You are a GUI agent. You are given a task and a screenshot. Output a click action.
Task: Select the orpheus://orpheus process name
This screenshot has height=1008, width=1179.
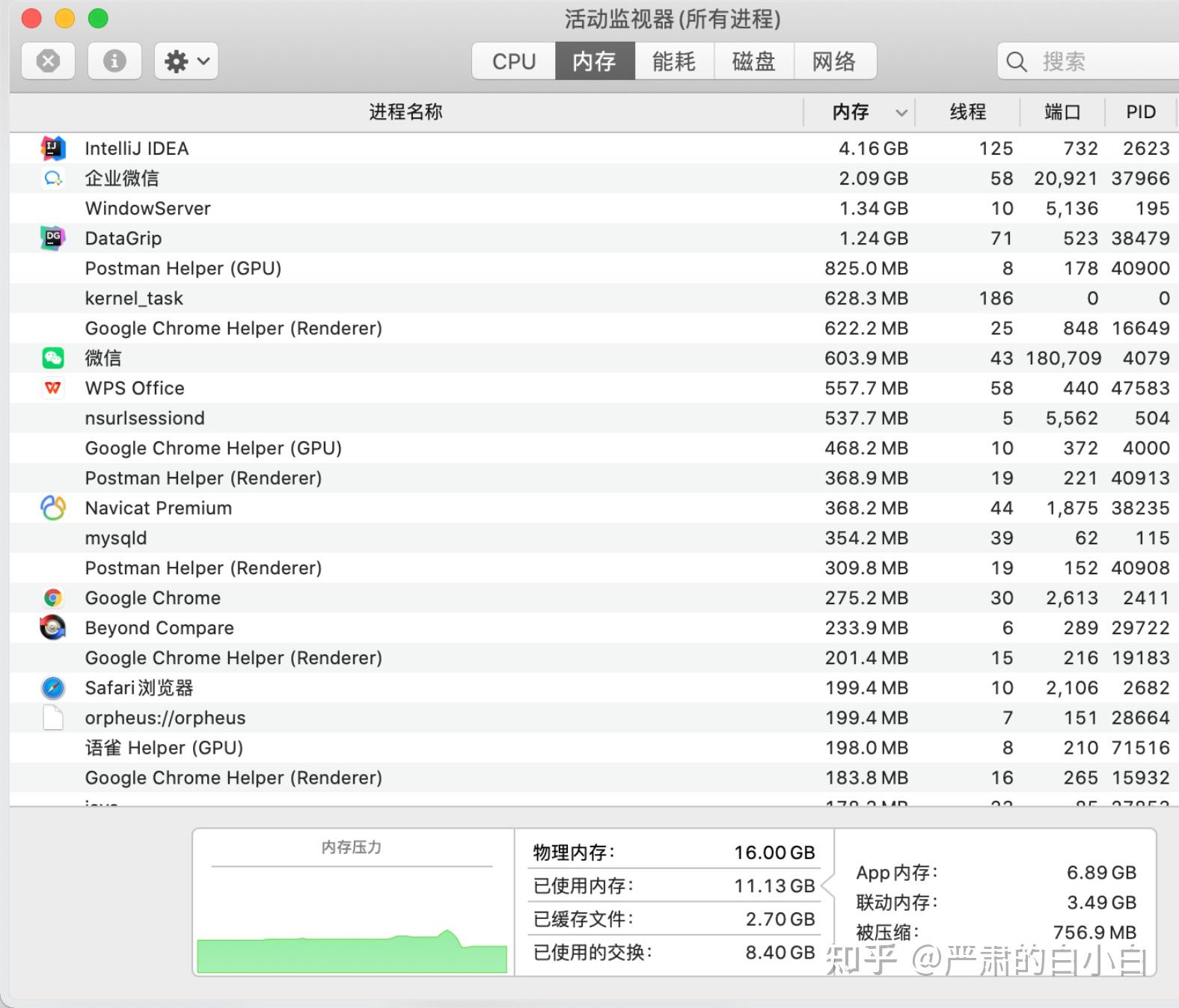coord(165,718)
